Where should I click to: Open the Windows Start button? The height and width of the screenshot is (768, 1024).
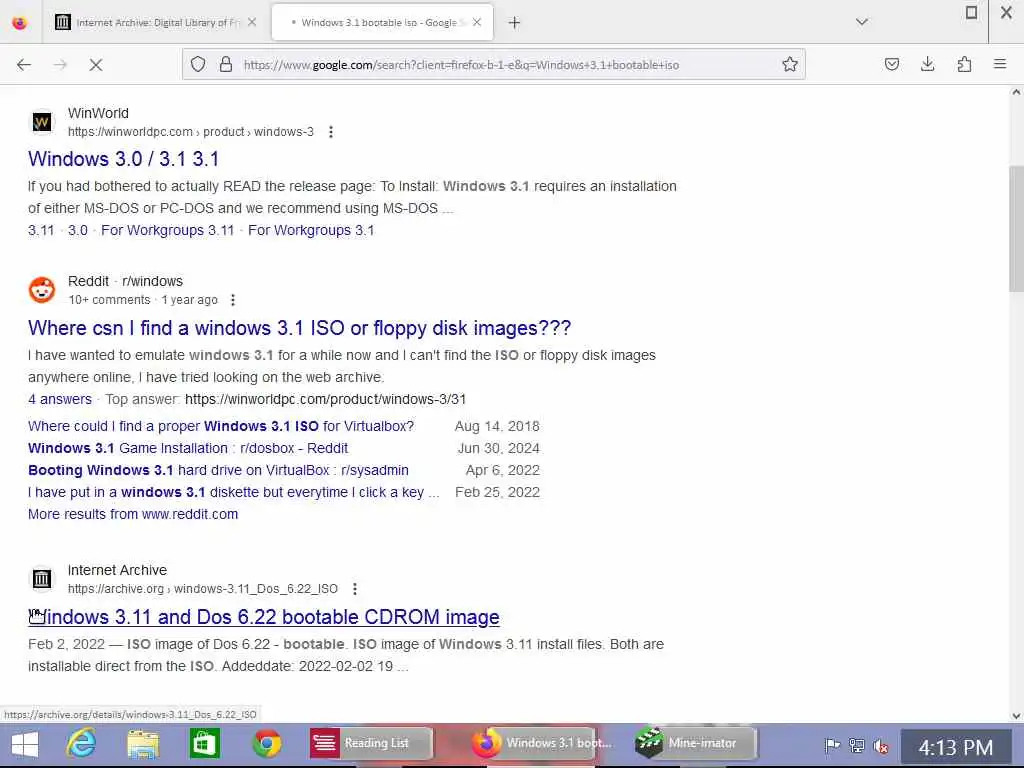pyautogui.click(x=25, y=744)
